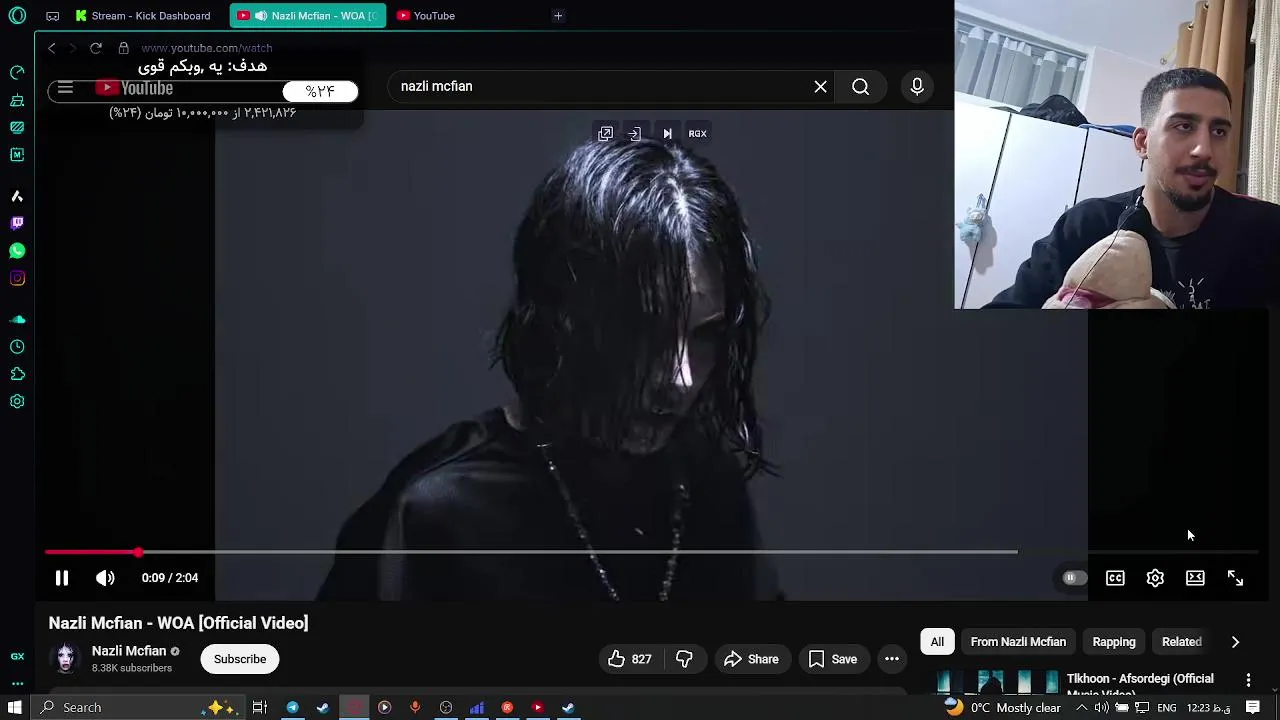Open the Tikhoon - Afsordegi suggested video
Viewport: 1280px width, 720px height.
1140,681
